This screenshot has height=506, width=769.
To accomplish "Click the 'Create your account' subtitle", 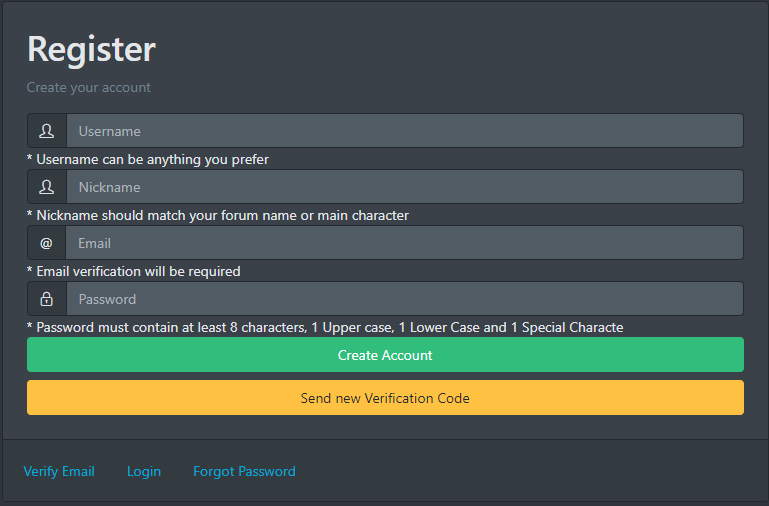I will pos(88,87).
